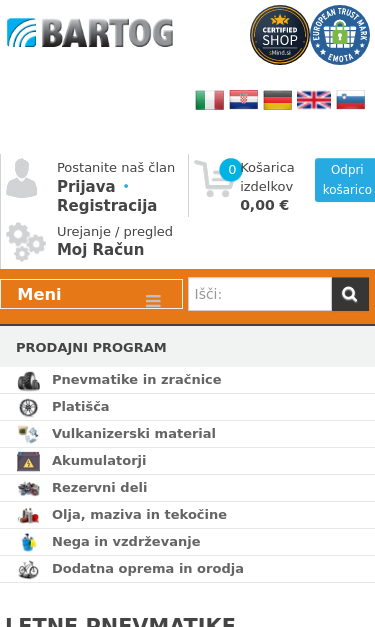Click the Italian flag language icon
This screenshot has height=627, width=375.
[209, 100]
